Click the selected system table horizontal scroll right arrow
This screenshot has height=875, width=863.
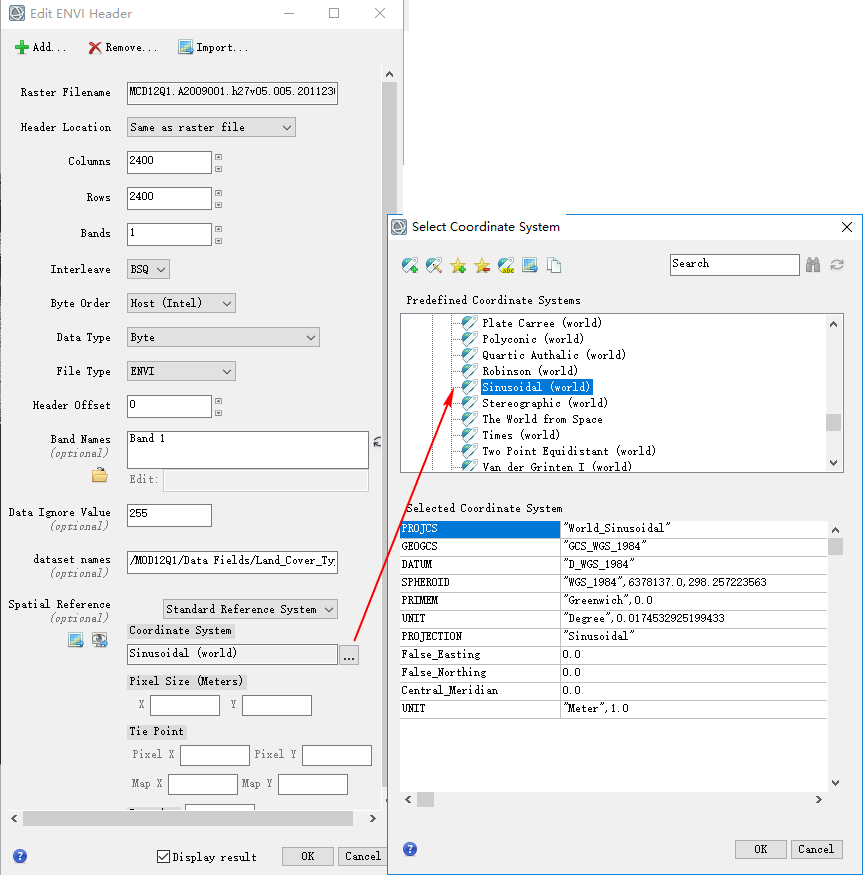tap(818, 799)
